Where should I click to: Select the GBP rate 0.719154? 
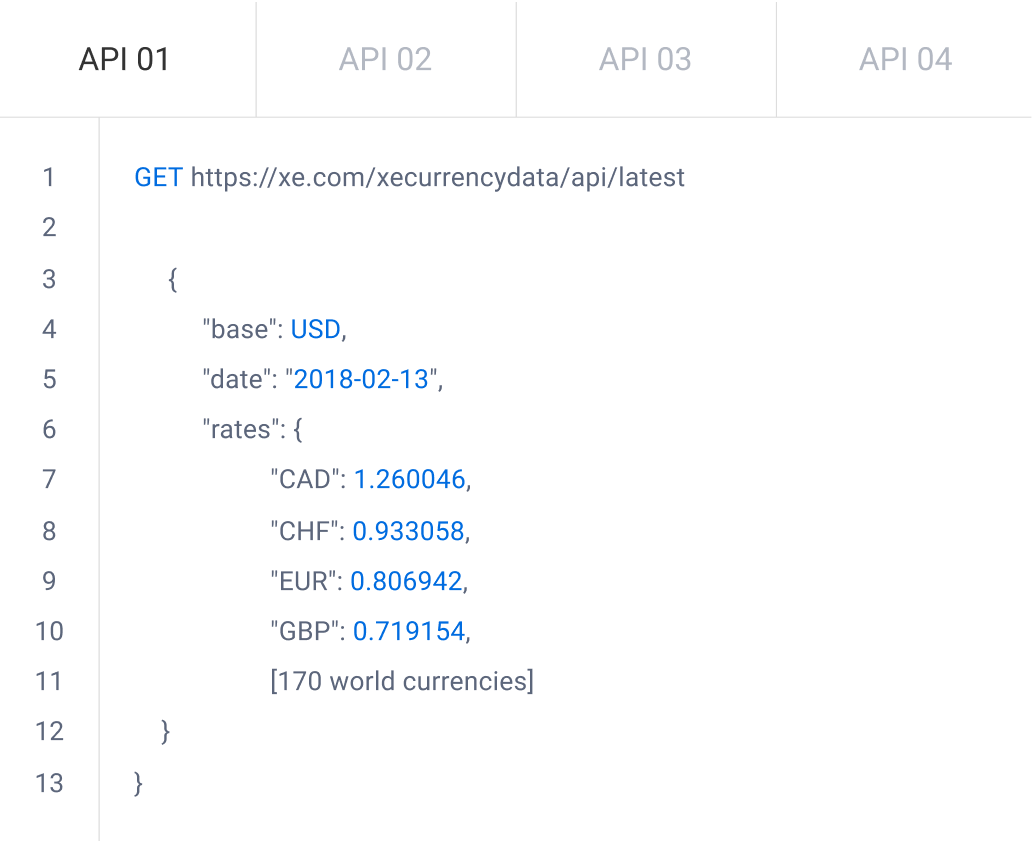click(410, 632)
